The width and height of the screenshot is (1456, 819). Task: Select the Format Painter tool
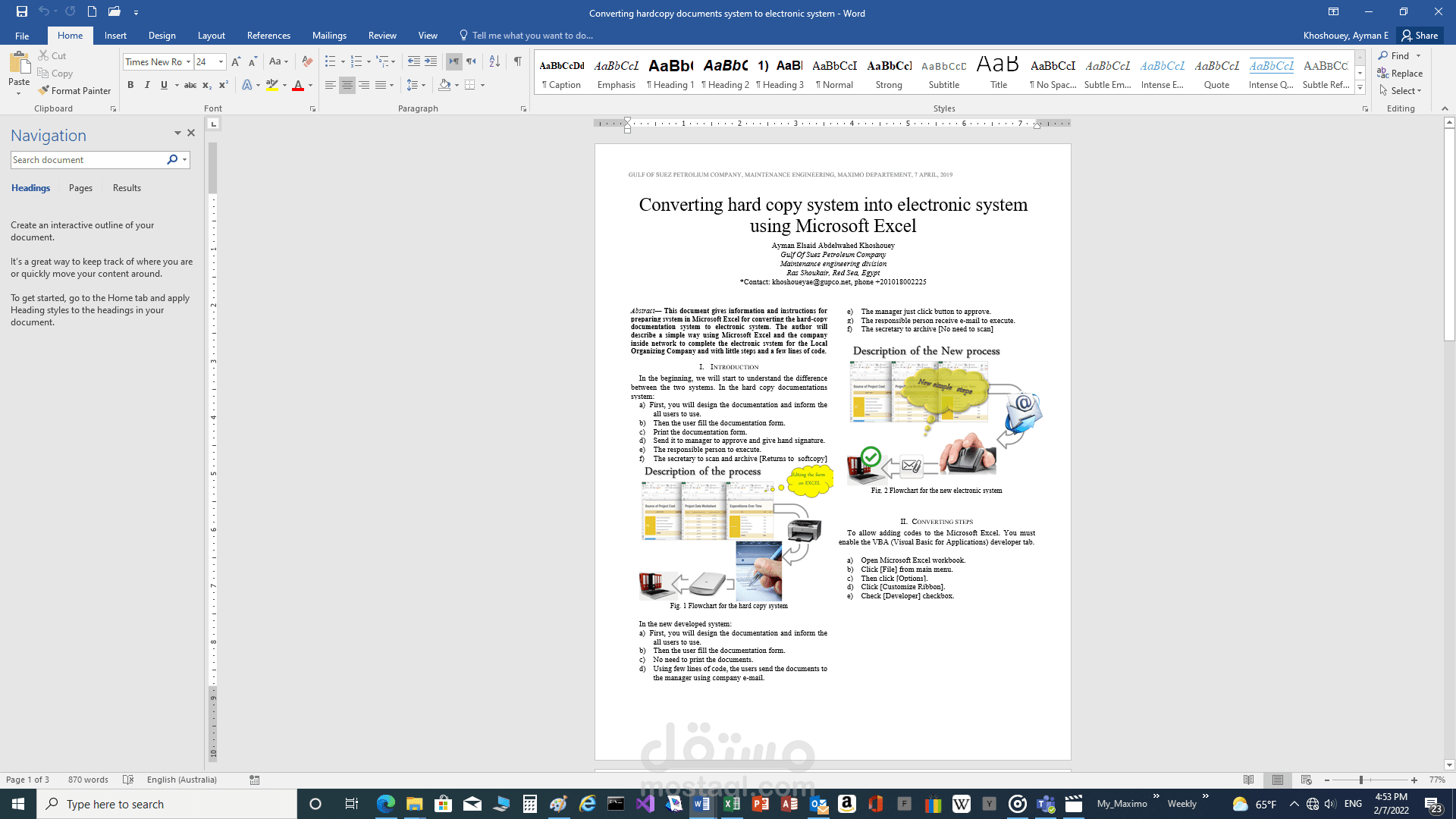pos(74,90)
